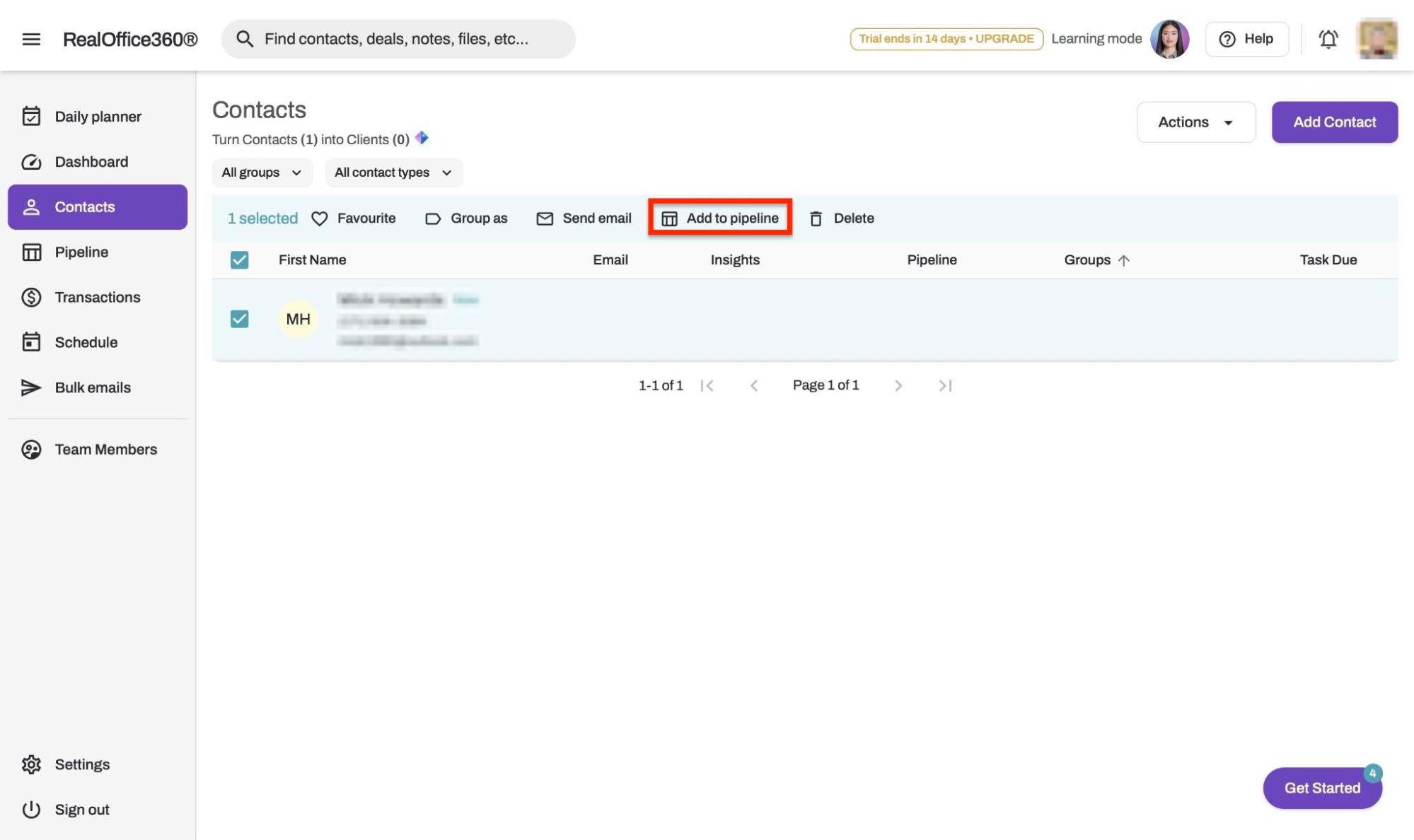The width and height of the screenshot is (1414, 840).
Task: Click the Favourite heart icon
Action: pos(320,218)
